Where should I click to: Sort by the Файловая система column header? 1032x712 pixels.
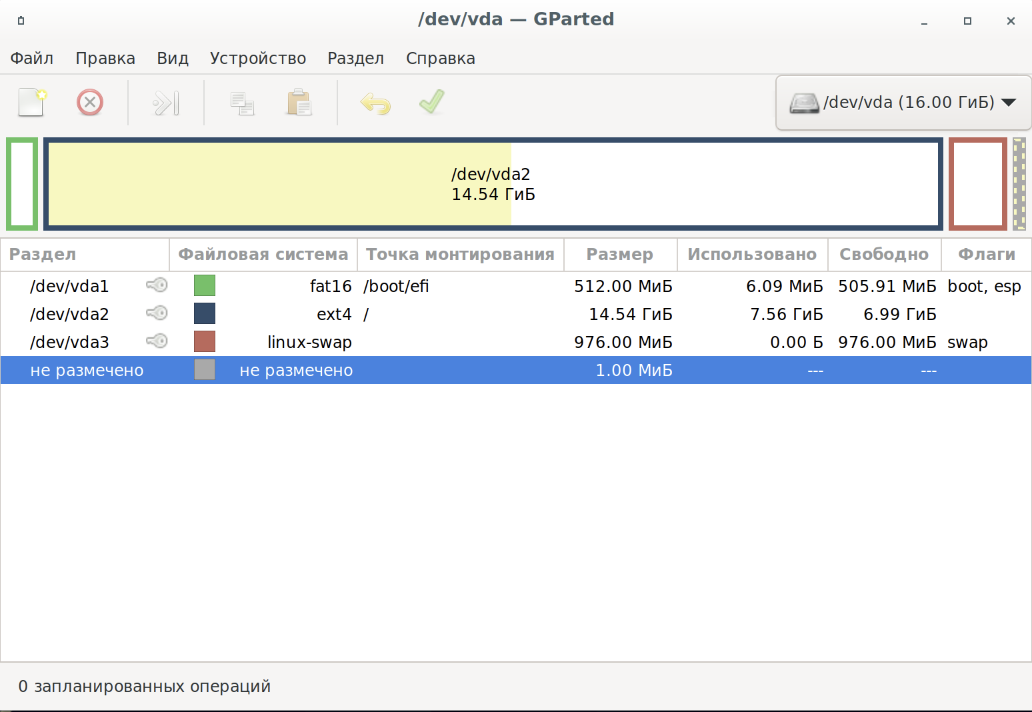tap(263, 255)
